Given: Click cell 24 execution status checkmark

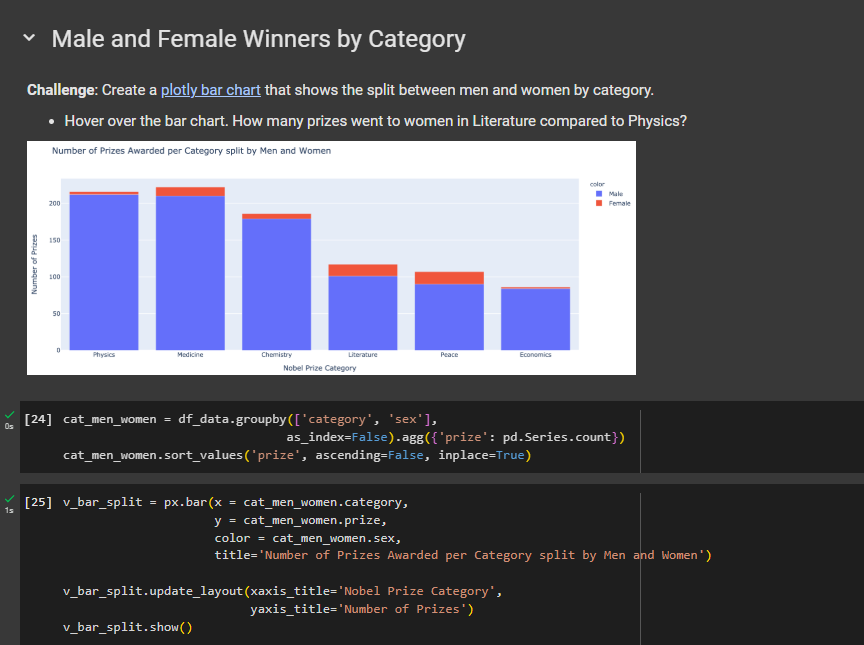Looking at the screenshot, I should click(9, 415).
